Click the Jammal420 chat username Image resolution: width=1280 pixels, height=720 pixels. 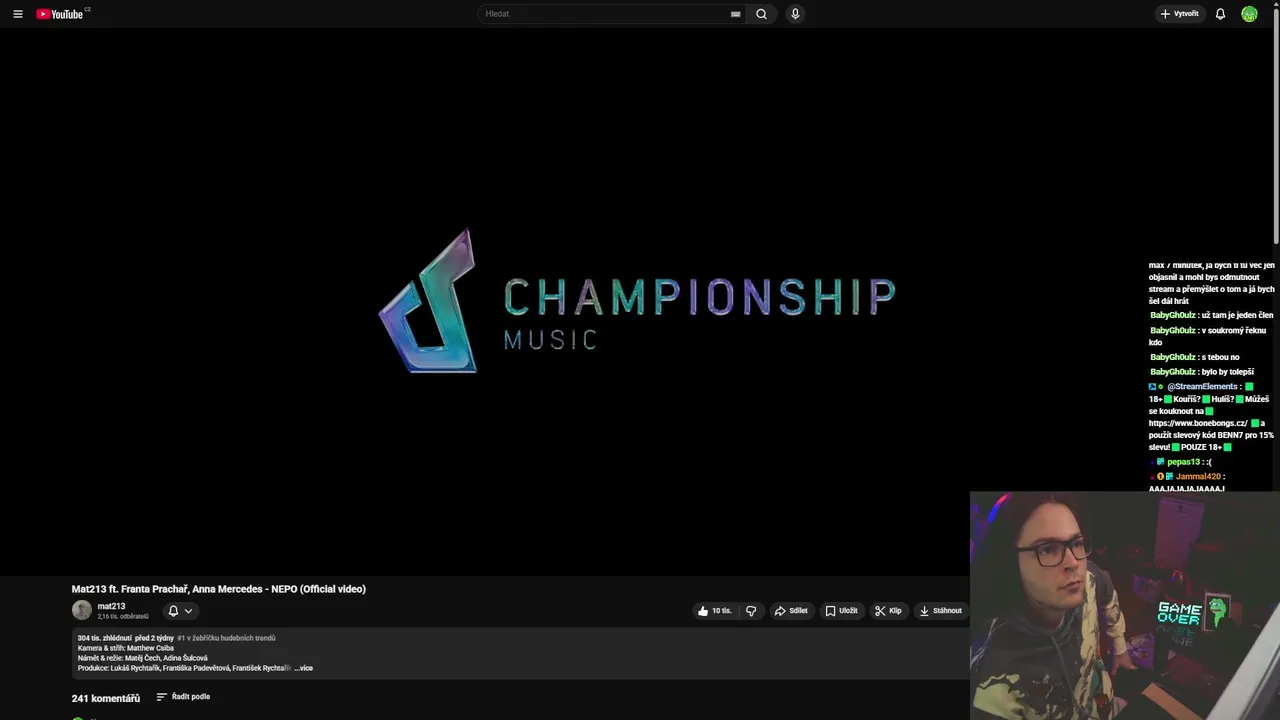[x=1198, y=477]
